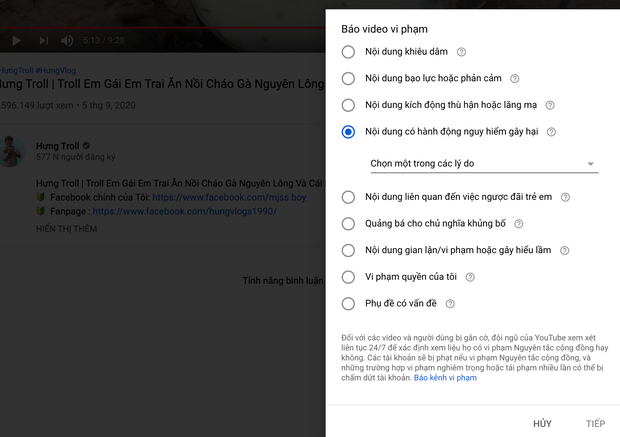This screenshot has height=437, width=620.
Task: Open Hưng Troll channel avatar
Action: pos(12,151)
